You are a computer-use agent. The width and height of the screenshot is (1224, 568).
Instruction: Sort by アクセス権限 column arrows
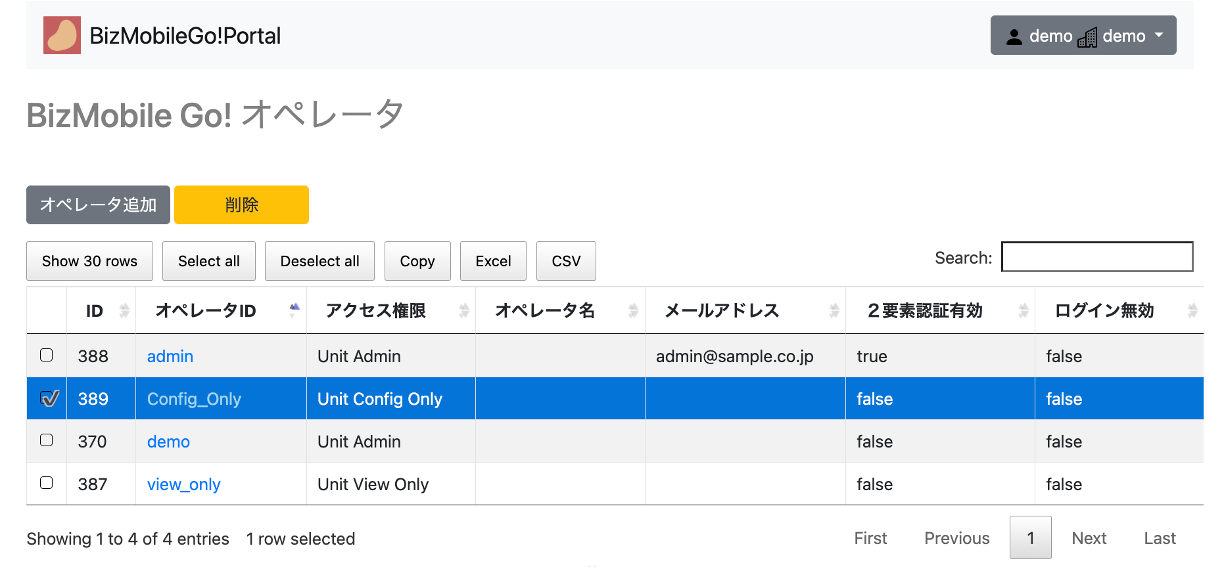pos(464,311)
